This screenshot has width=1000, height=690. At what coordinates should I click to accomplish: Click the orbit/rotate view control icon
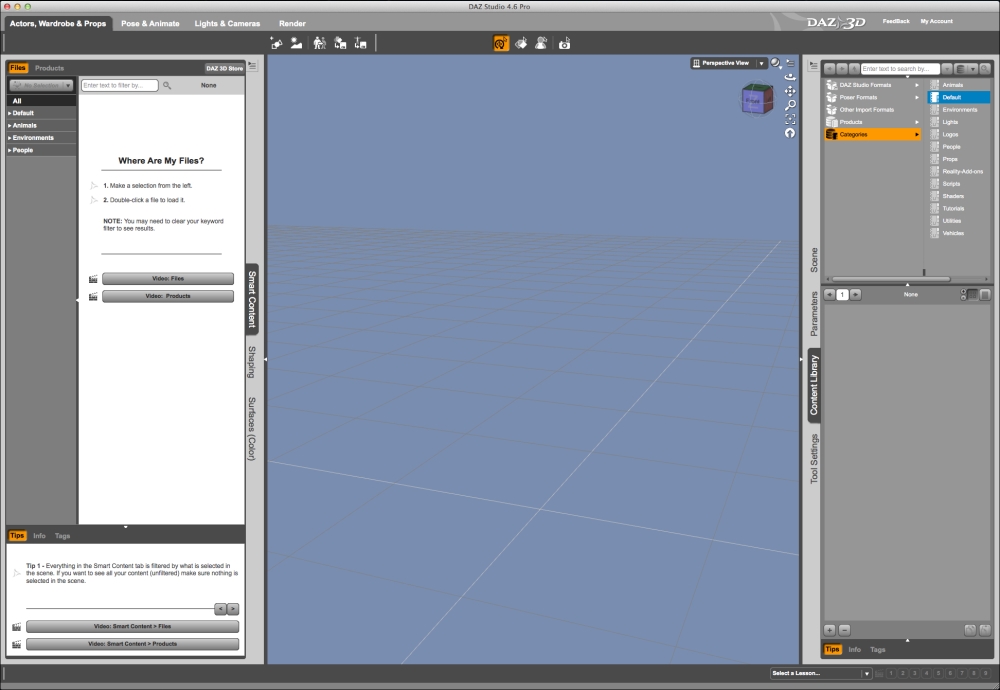coord(790,77)
